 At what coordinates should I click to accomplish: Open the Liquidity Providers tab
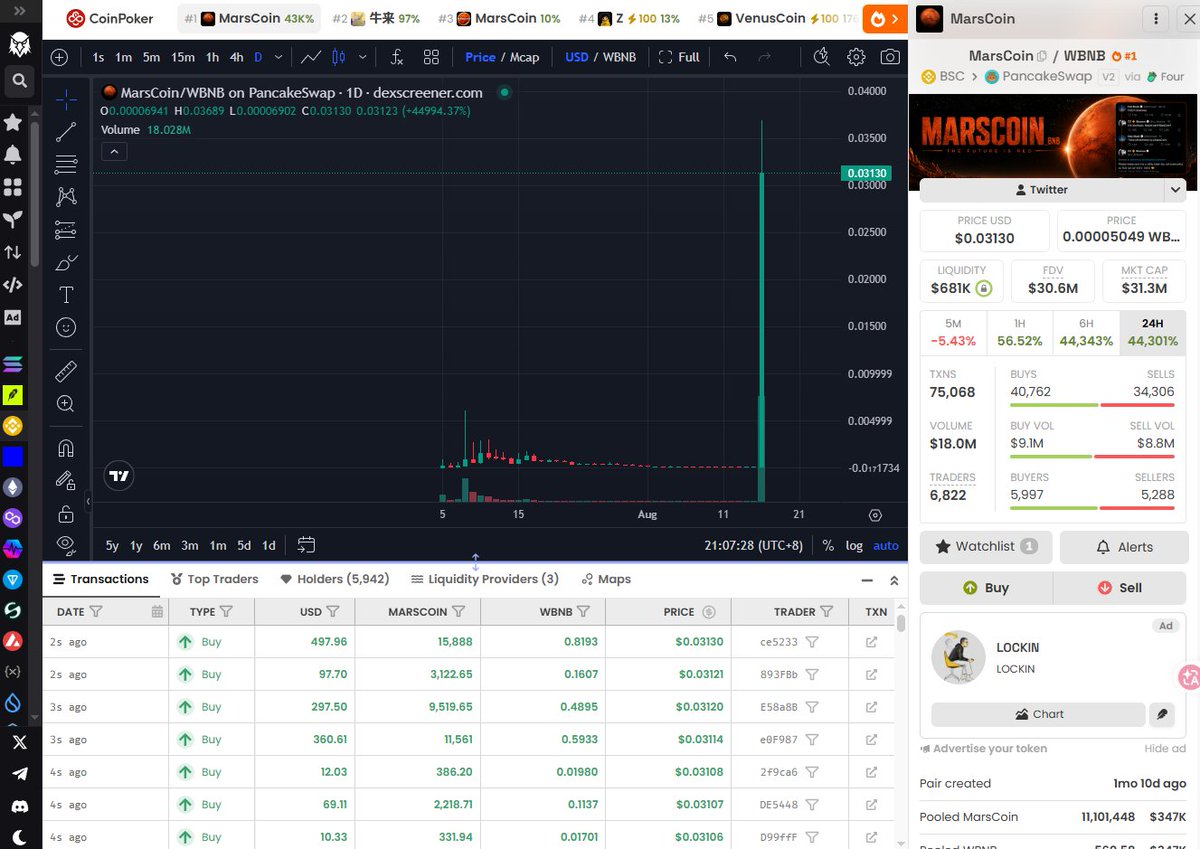(x=485, y=579)
